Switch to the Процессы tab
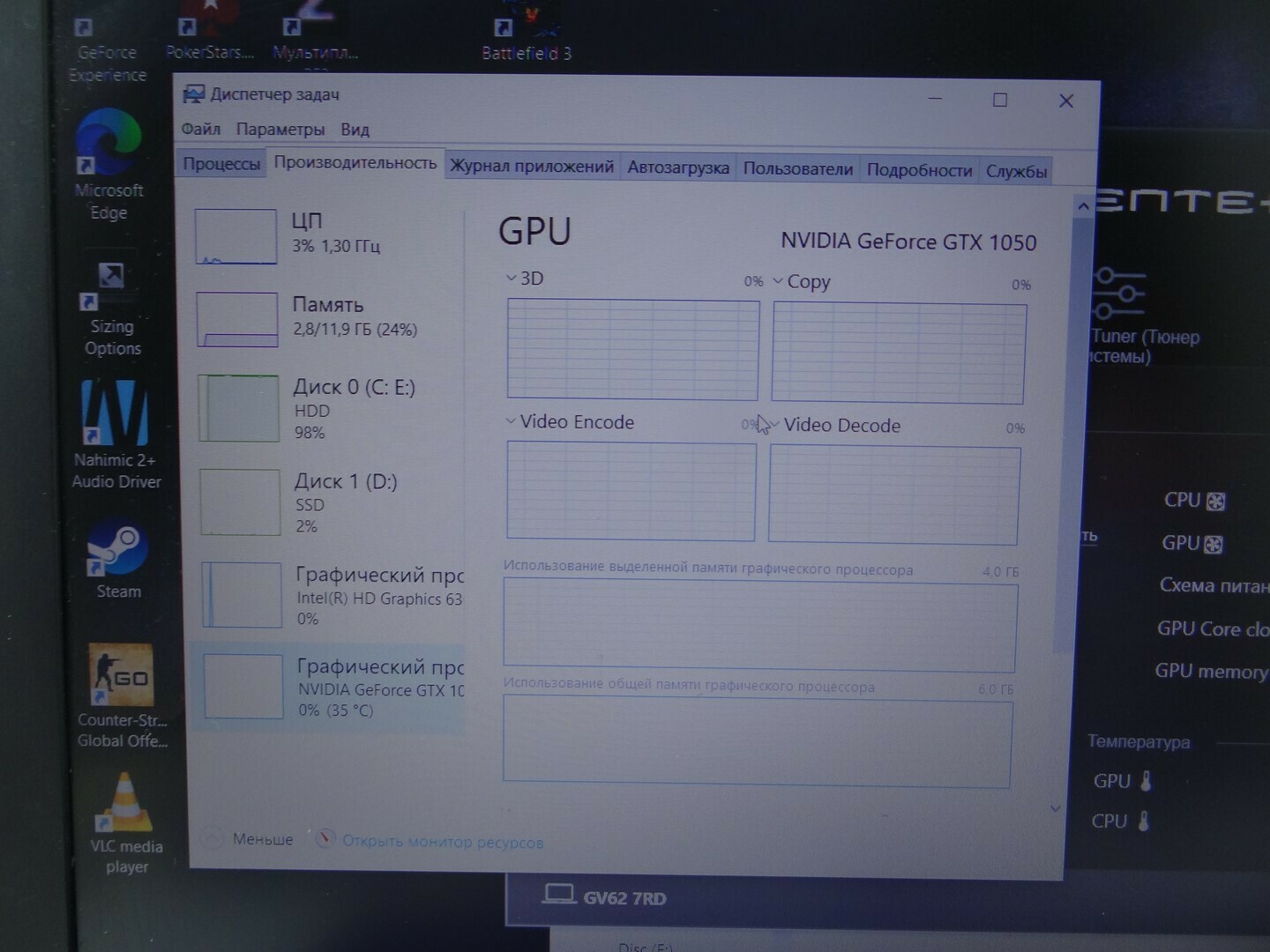1270x952 pixels. click(221, 164)
